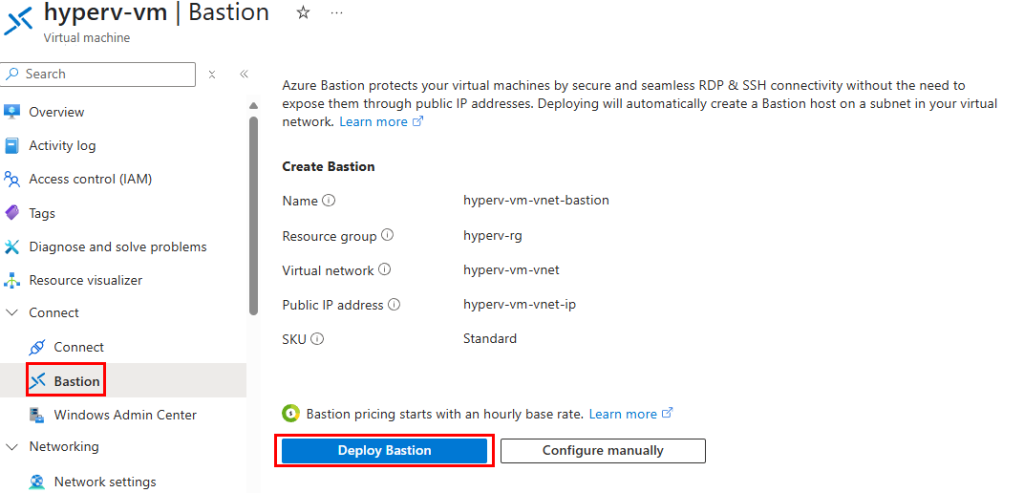Open the Connect sub-item under Connect

pyautogui.click(x=78, y=347)
